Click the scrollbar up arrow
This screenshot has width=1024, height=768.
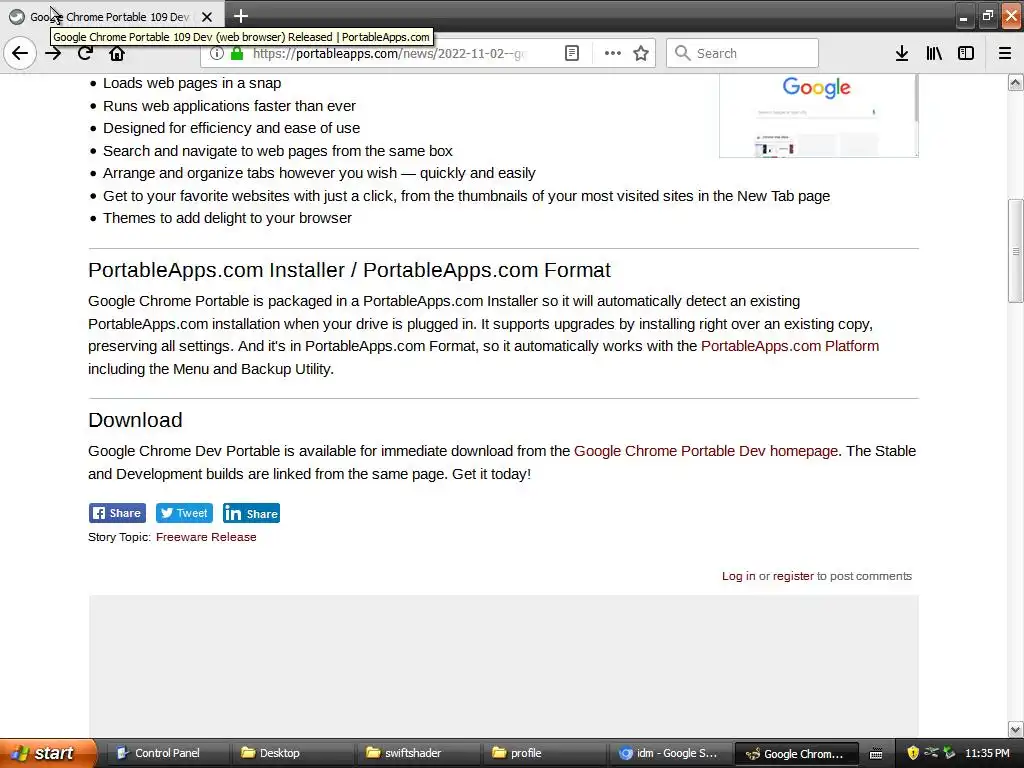point(1015,82)
